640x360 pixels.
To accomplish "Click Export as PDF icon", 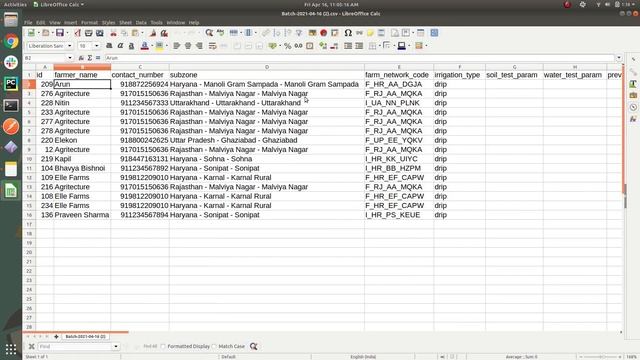I will point(78,33).
